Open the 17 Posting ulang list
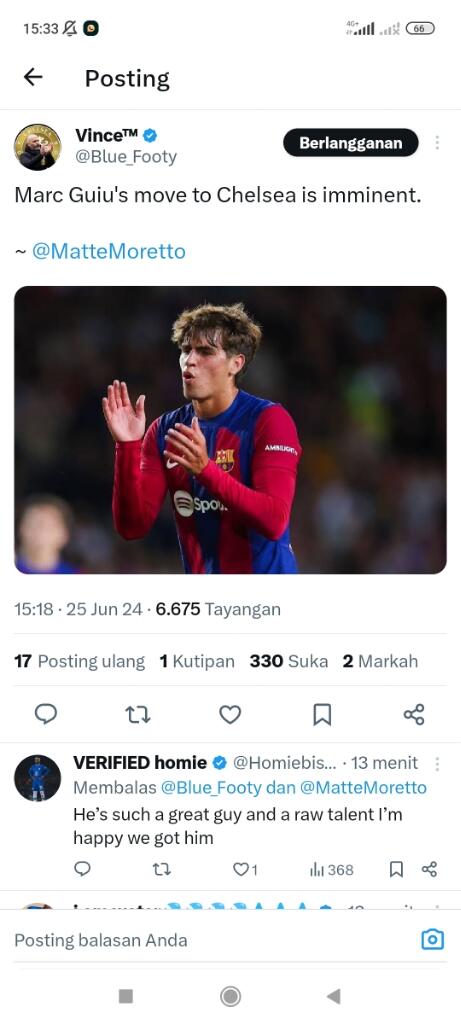 click(x=80, y=661)
